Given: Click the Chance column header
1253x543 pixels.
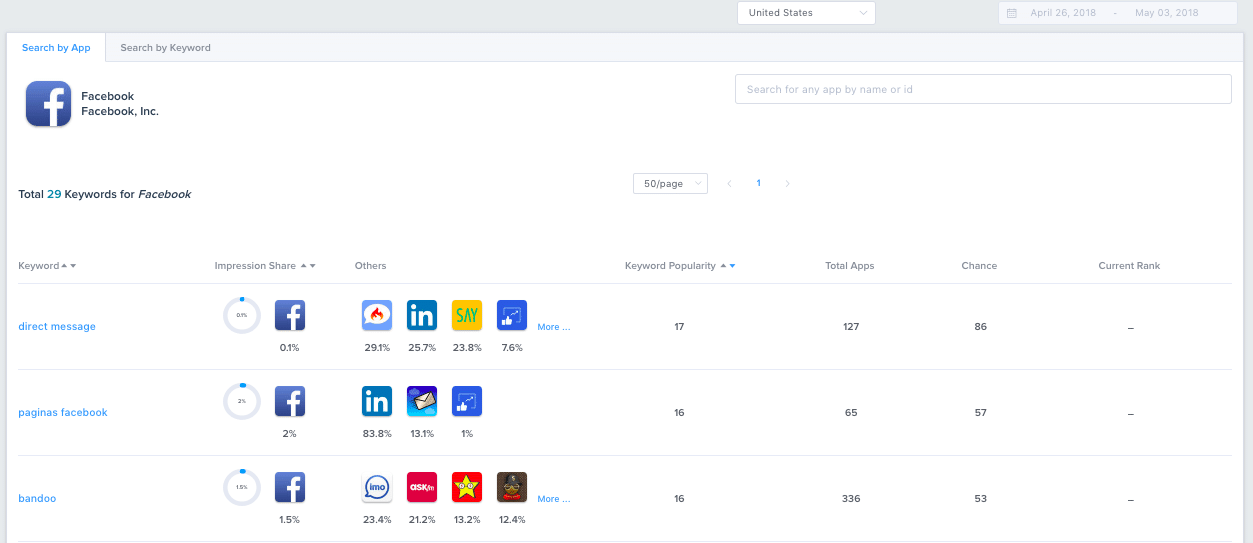Looking at the screenshot, I should pyautogui.click(x=979, y=266).
